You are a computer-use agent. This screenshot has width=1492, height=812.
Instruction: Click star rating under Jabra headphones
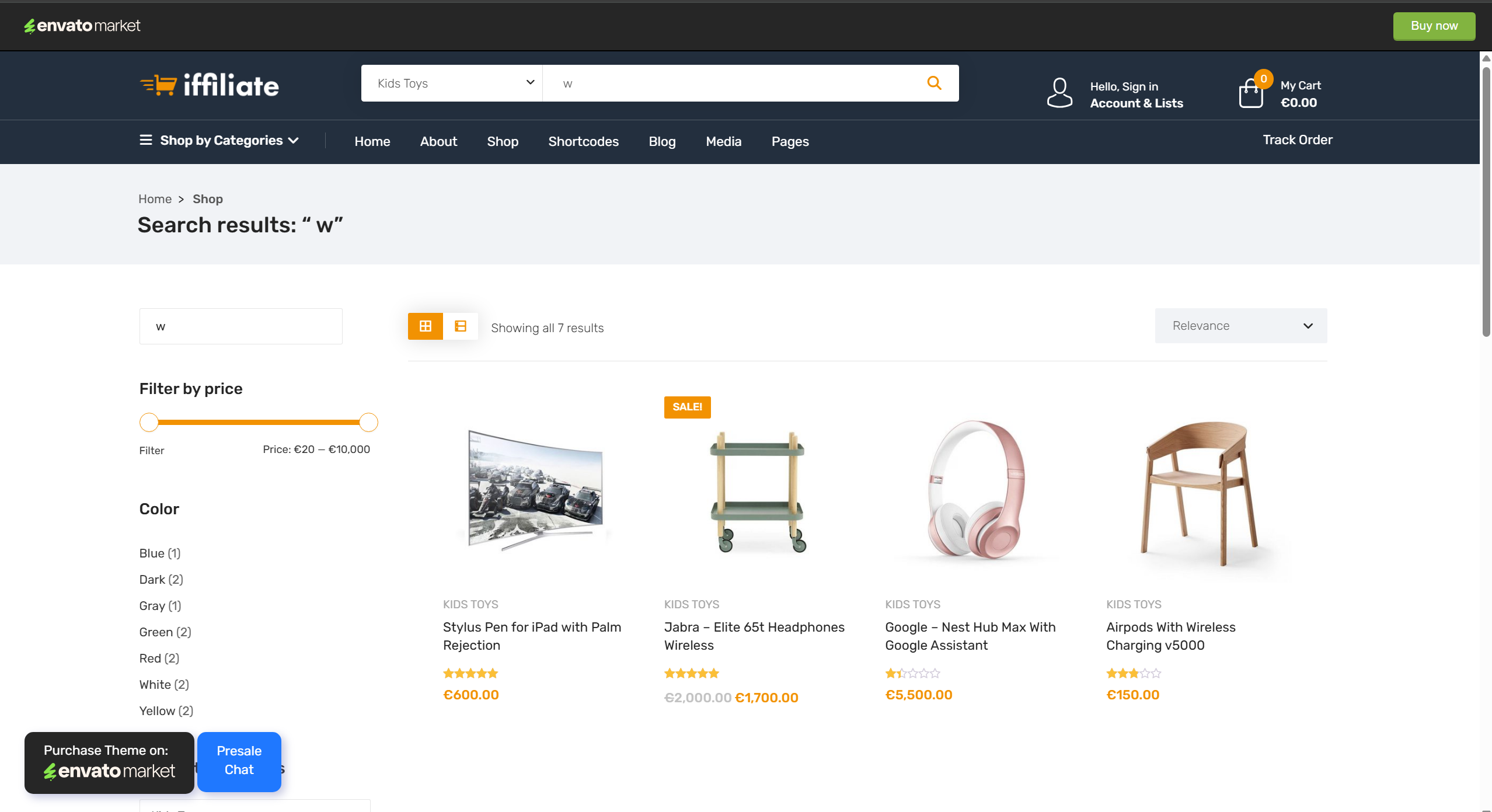point(692,673)
